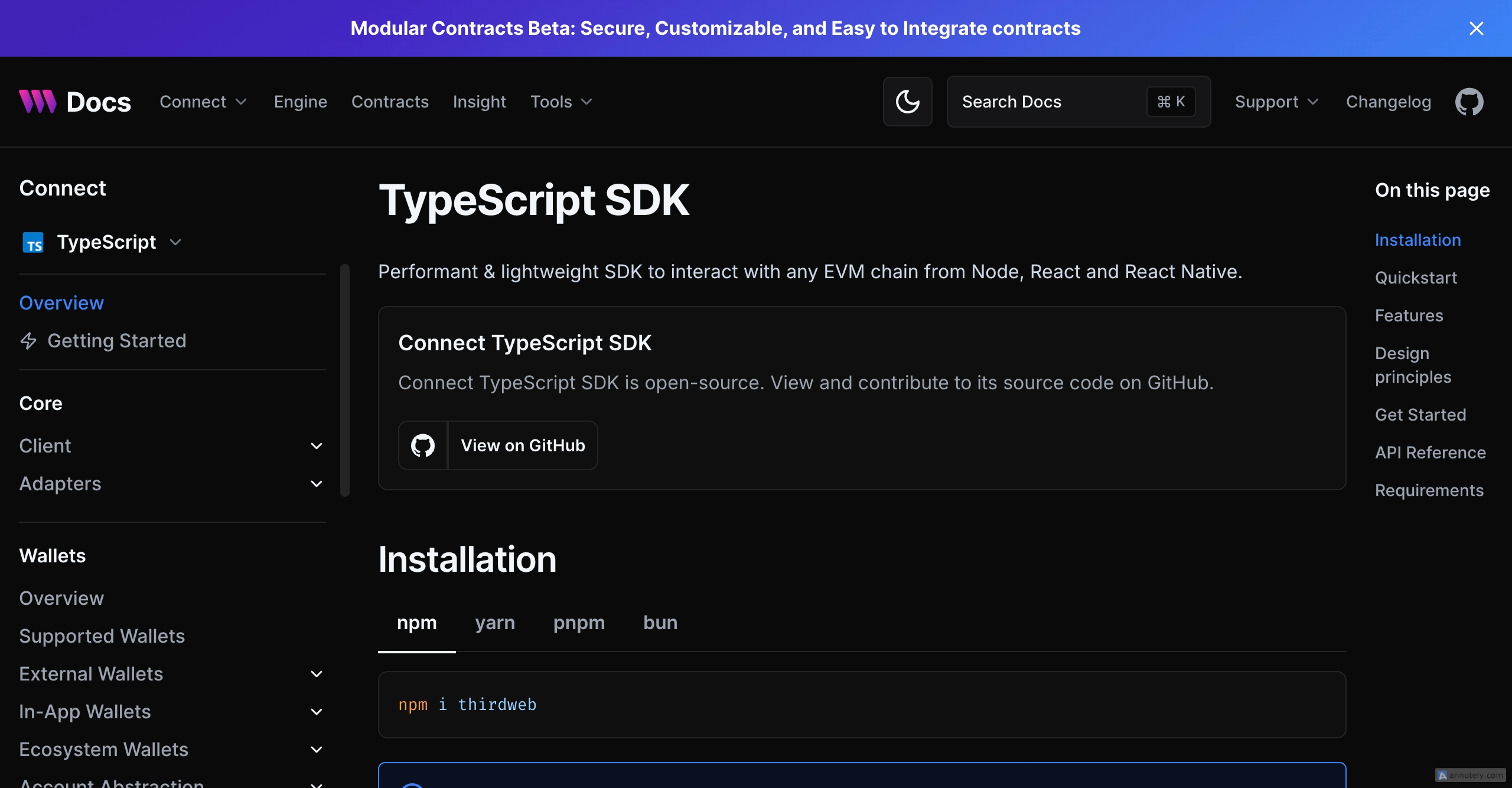Viewport: 1512px width, 788px height.
Task: Jump to Design principles section
Action: point(1413,365)
